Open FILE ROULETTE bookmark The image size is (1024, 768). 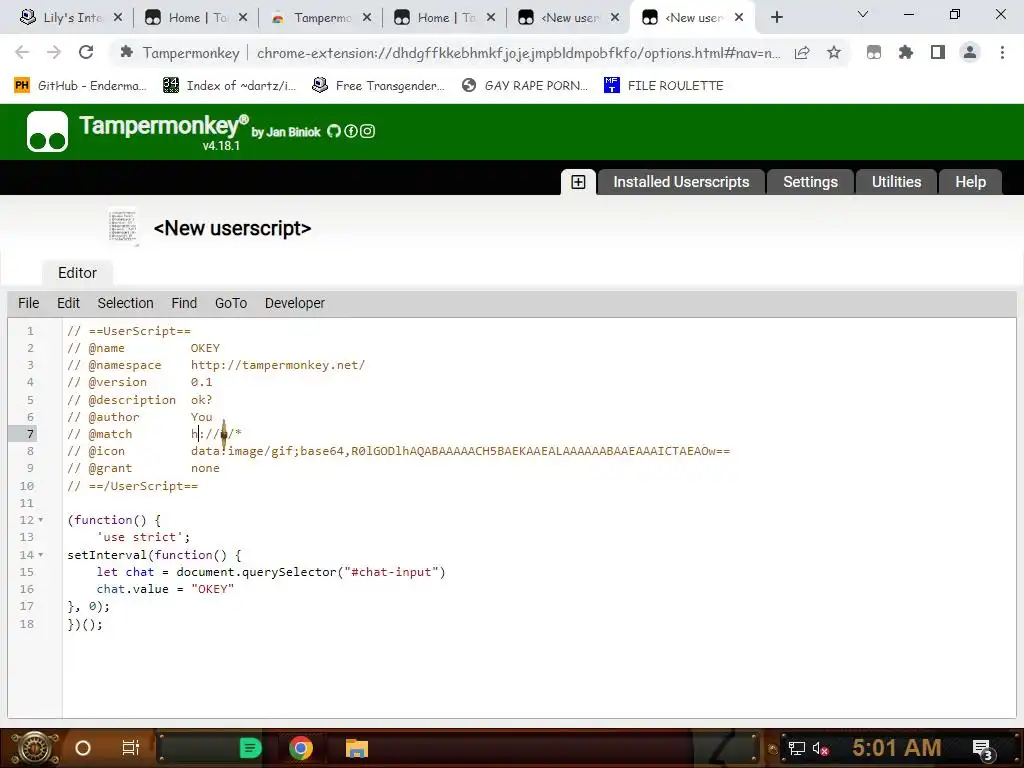[664, 86]
